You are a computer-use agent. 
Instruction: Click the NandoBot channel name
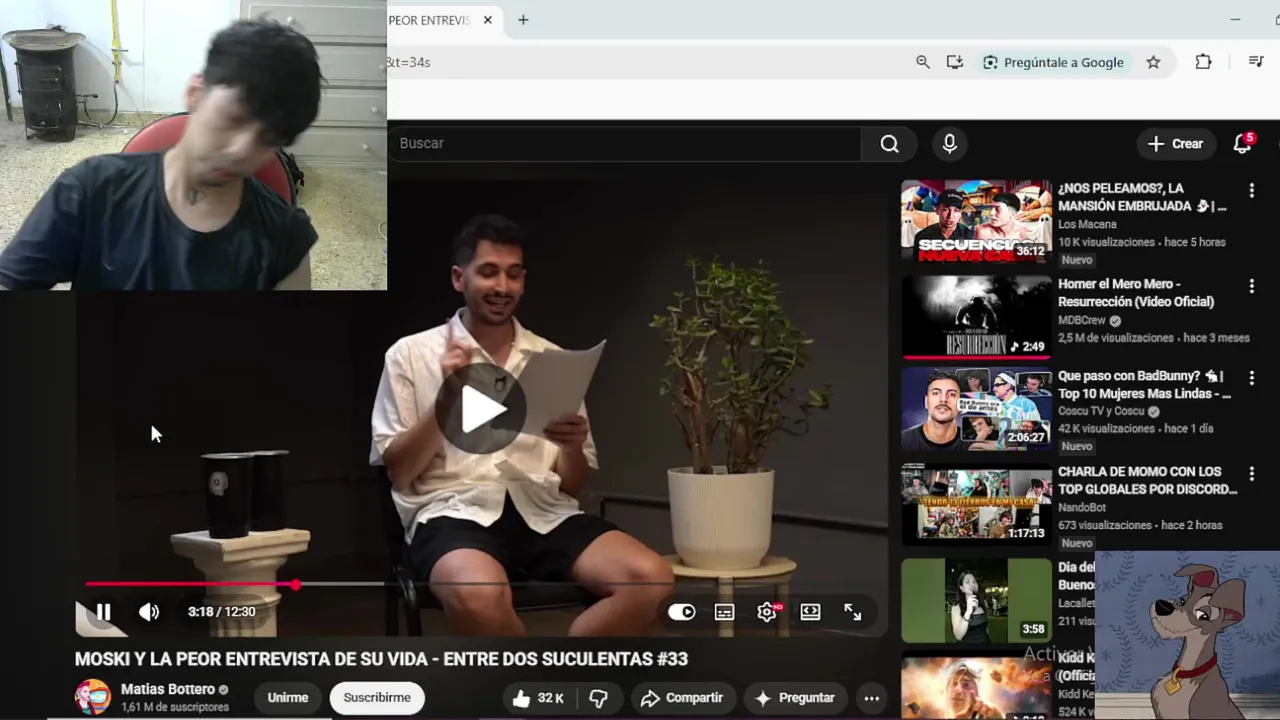(x=1084, y=507)
